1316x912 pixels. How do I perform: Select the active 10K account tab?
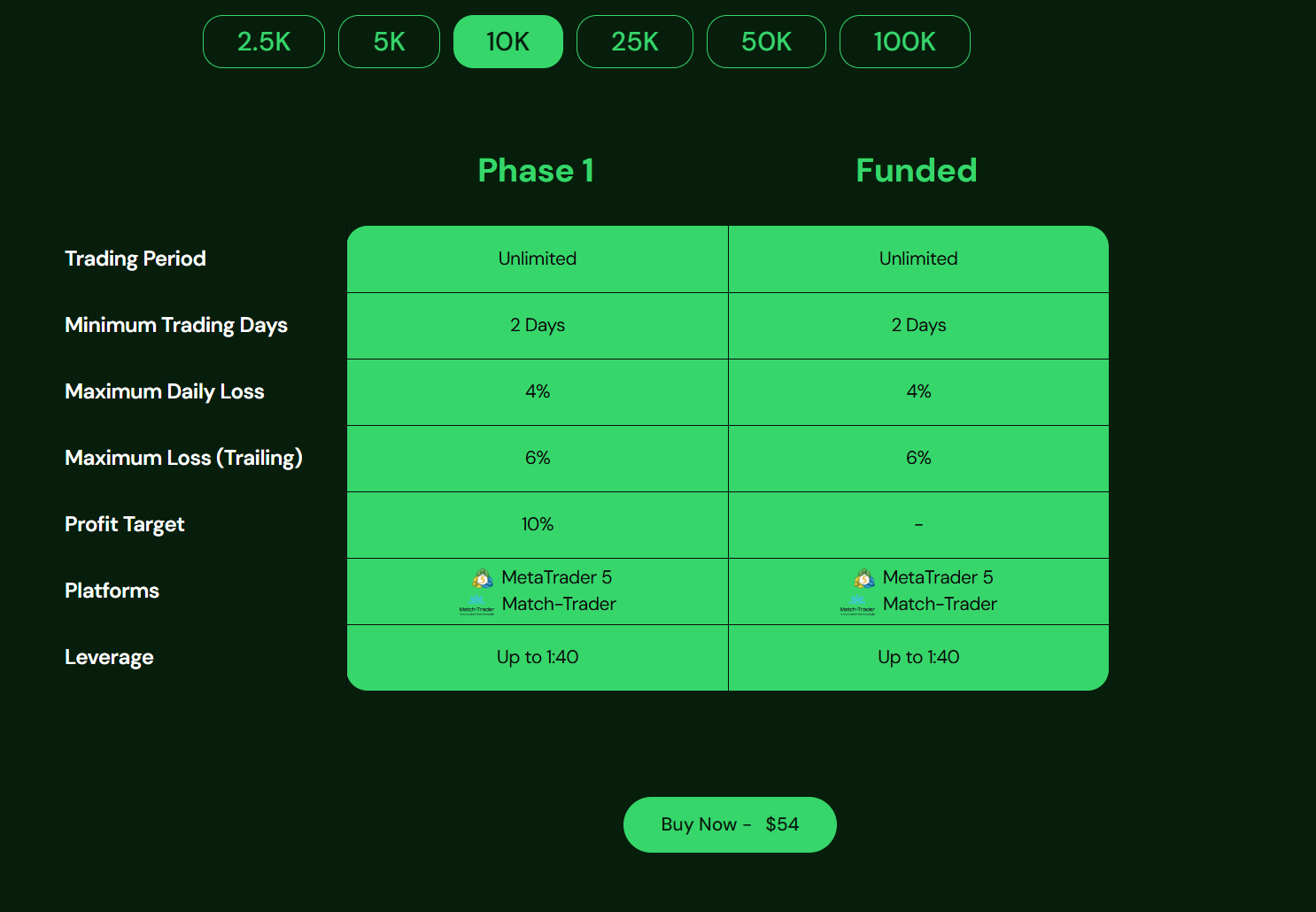[x=507, y=42]
